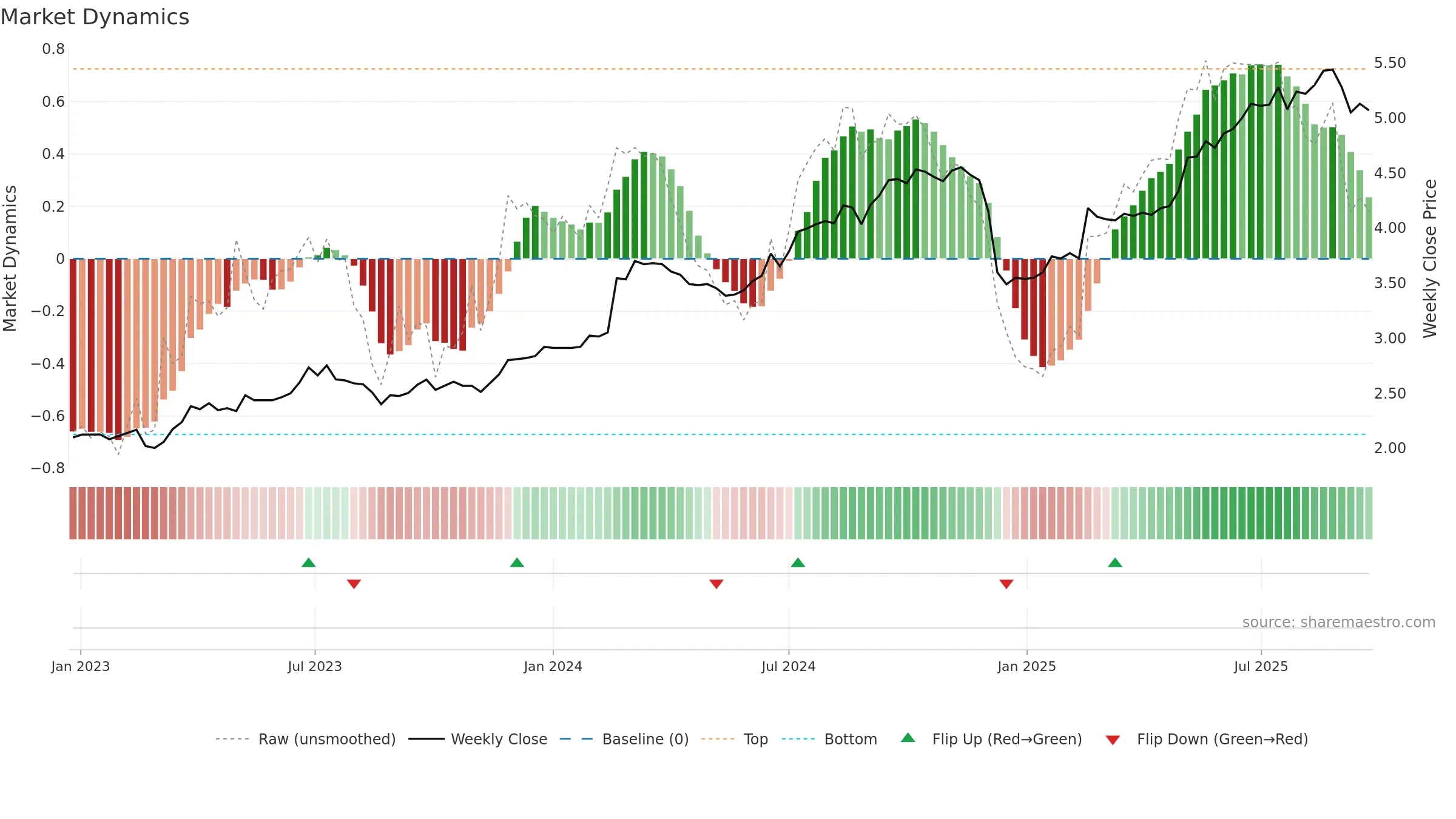The image size is (1456, 819).
Task: Click the Jul 2025 axis label
Action: [x=1261, y=666]
